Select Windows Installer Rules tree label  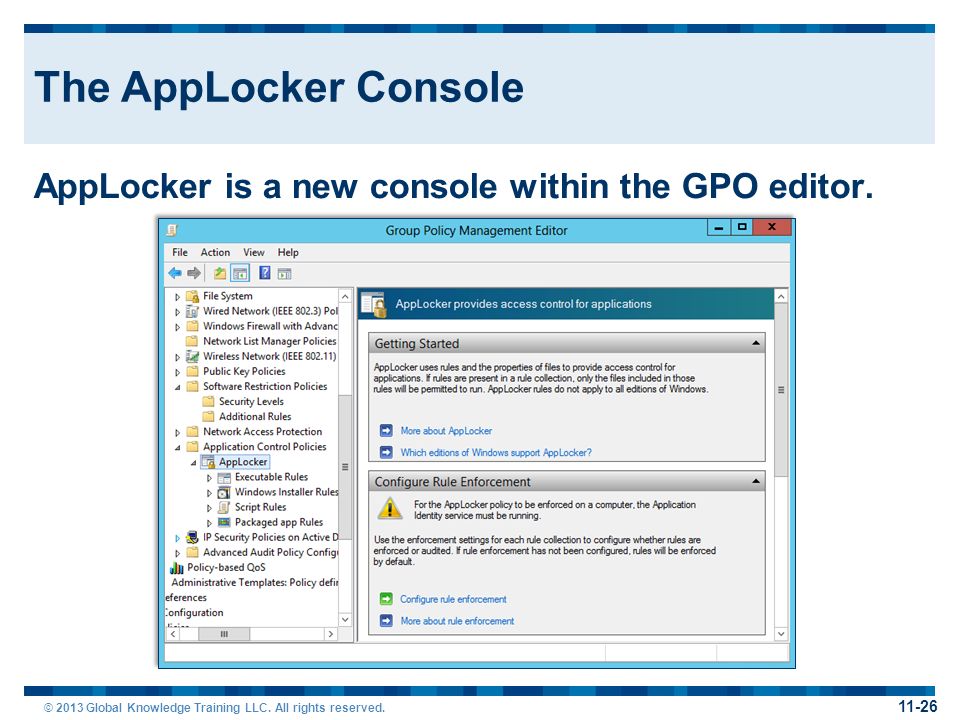click(x=287, y=492)
